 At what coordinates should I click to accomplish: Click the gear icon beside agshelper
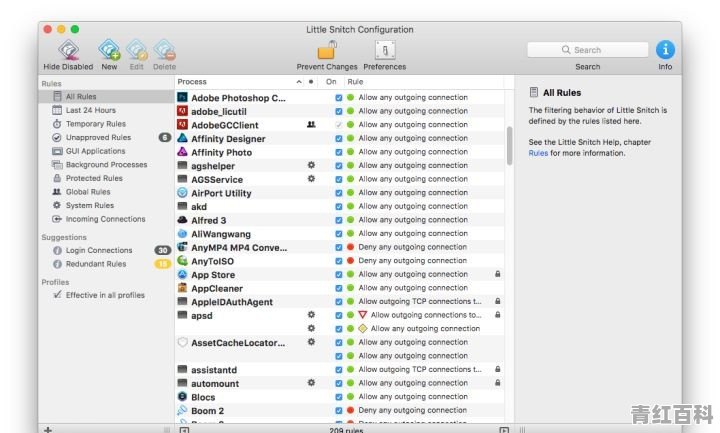(x=311, y=165)
